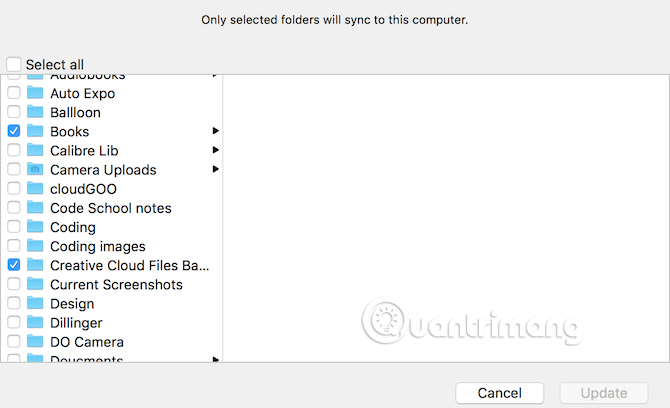670x408 pixels.
Task: Check the Balloon folder checkbox
Action: point(14,112)
